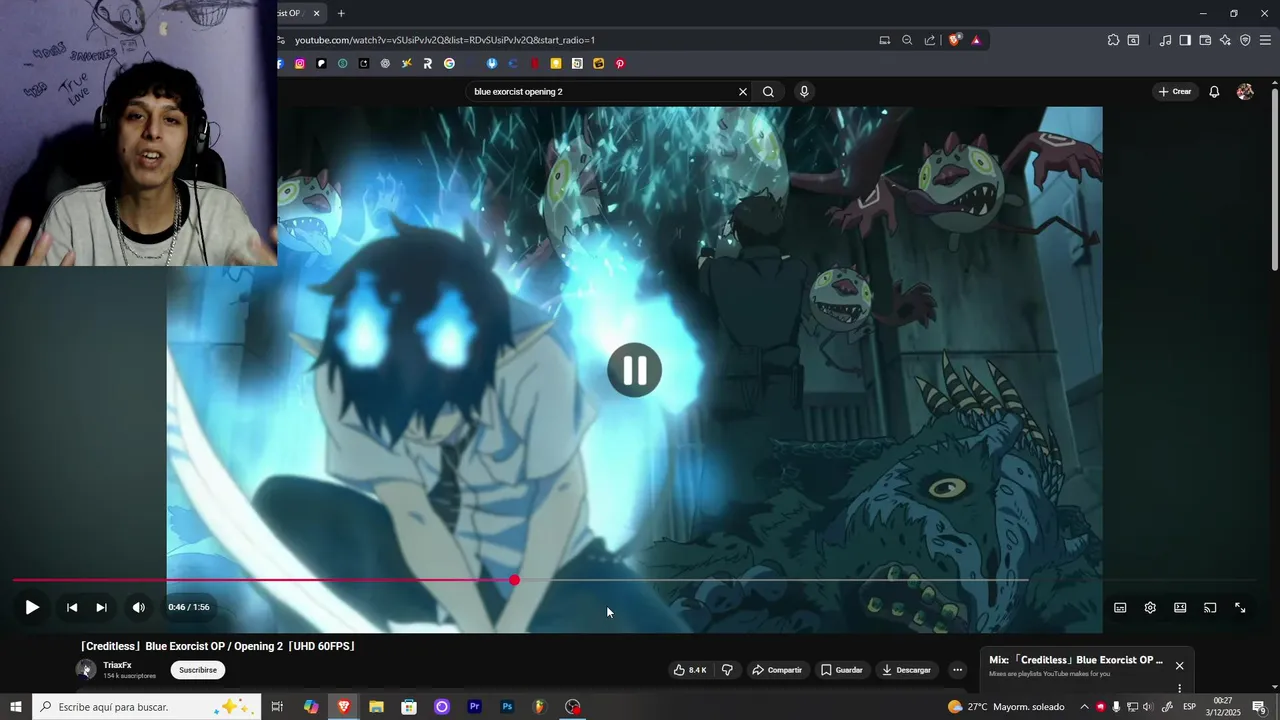Click the Windows taskbar search box
The height and width of the screenshot is (720, 1280).
coord(147,707)
